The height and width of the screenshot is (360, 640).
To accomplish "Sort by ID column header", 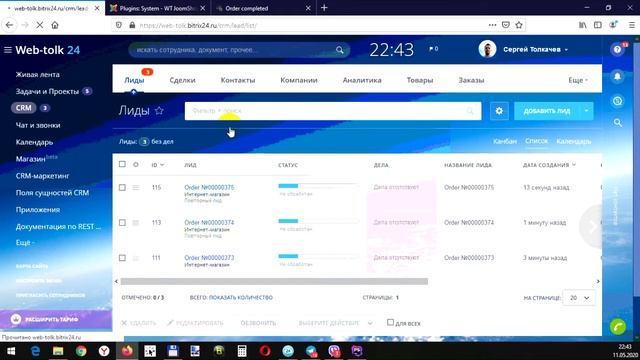I will pos(158,165).
